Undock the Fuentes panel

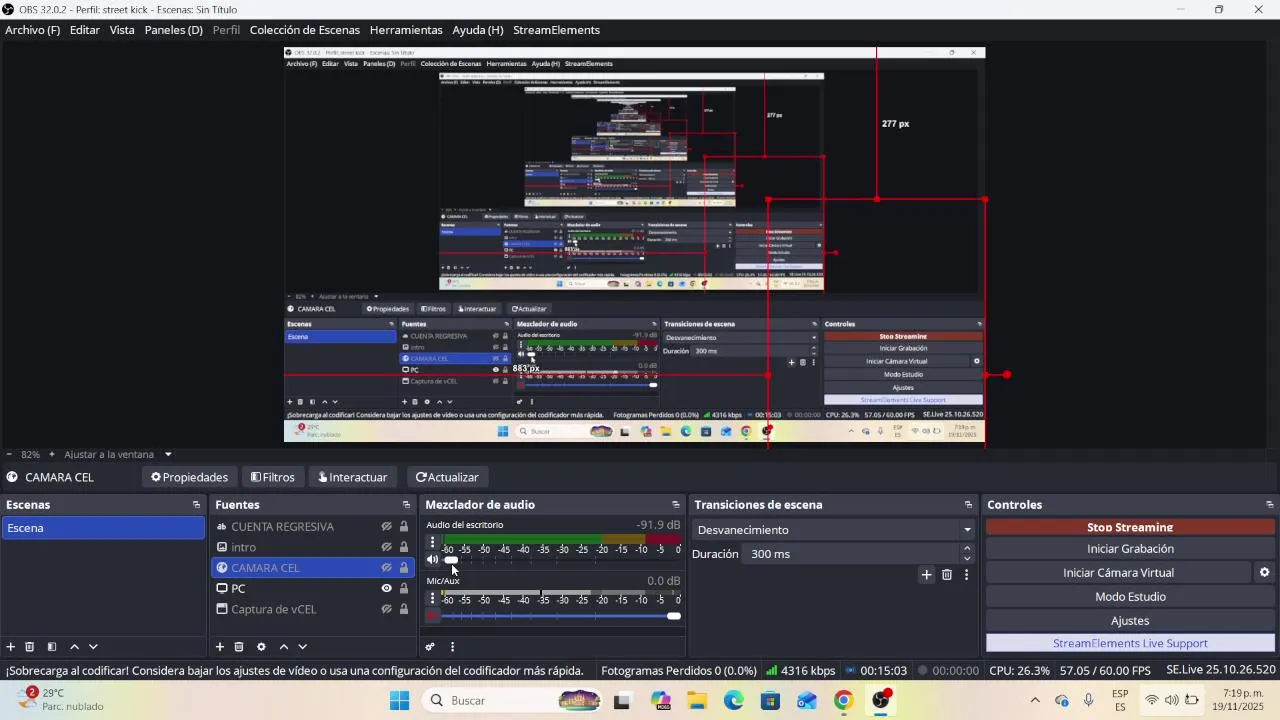click(406, 505)
